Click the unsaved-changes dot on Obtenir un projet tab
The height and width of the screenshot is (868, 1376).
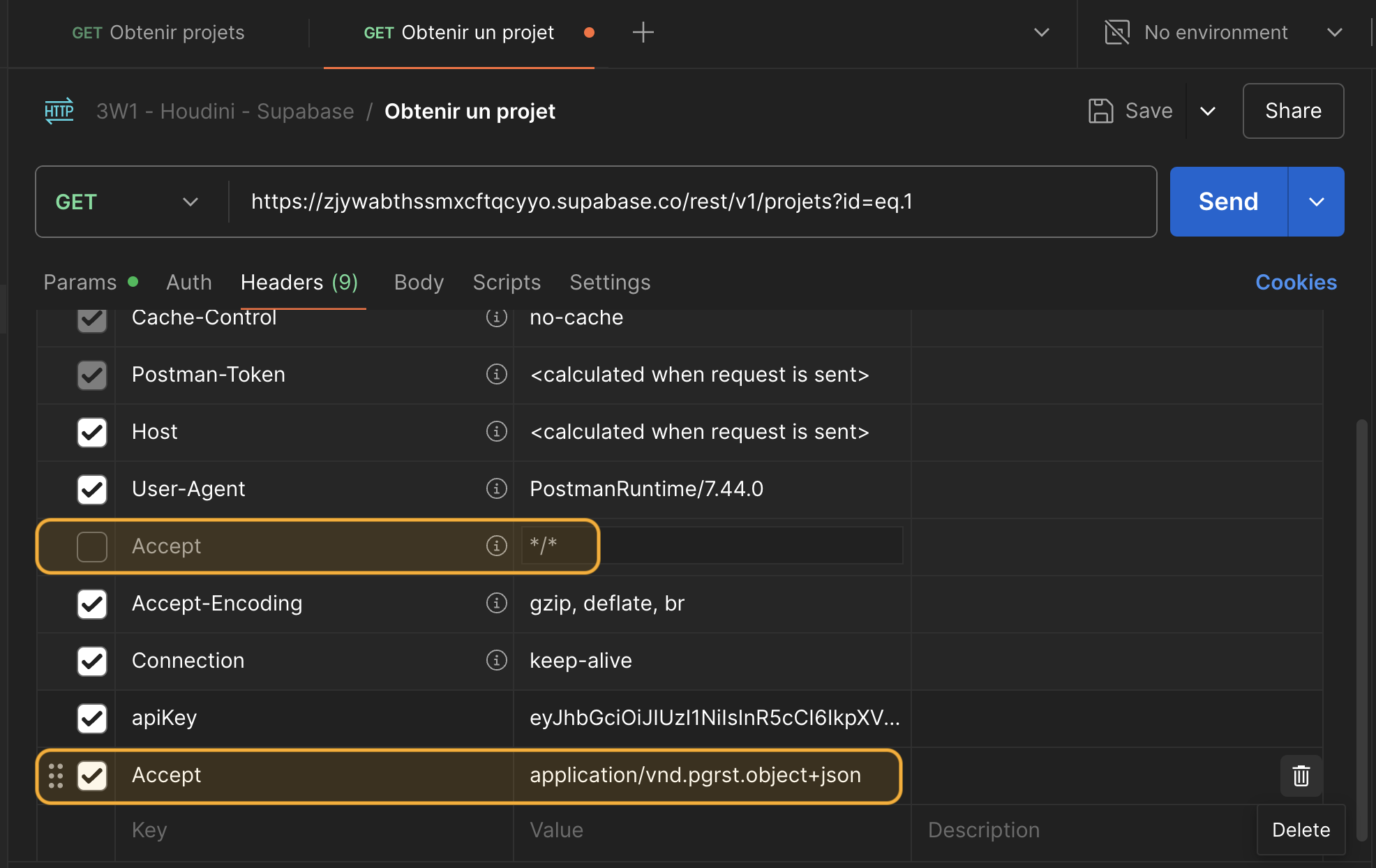pyautogui.click(x=589, y=32)
